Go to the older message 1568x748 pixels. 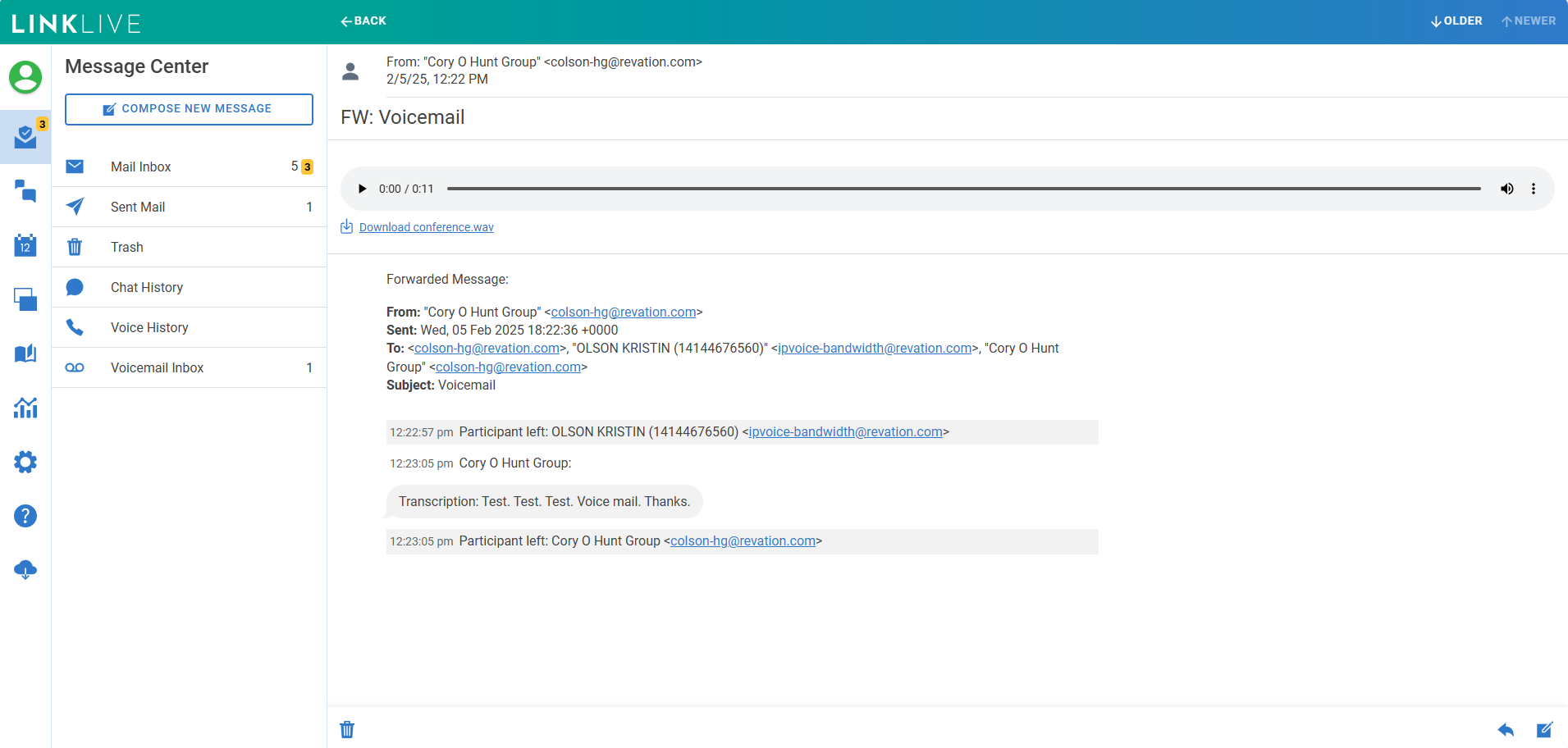(x=1456, y=21)
